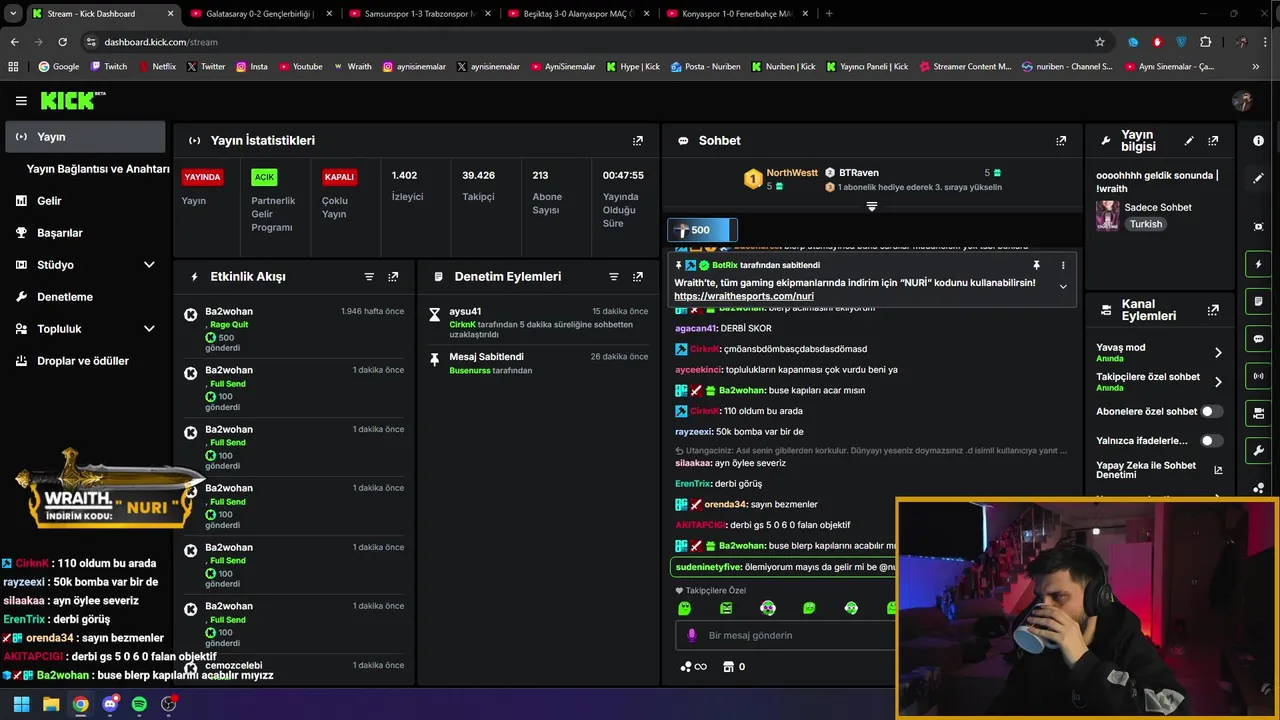The height and width of the screenshot is (720, 1280).
Task: Select Yayın in the sidebar
Action: (85, 137)
